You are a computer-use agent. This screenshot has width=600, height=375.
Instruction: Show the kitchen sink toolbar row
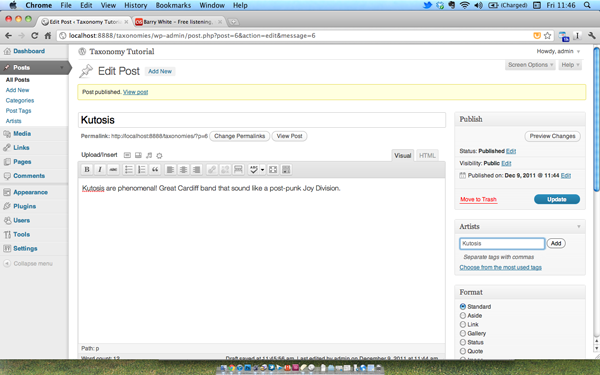tap(286, 170)
